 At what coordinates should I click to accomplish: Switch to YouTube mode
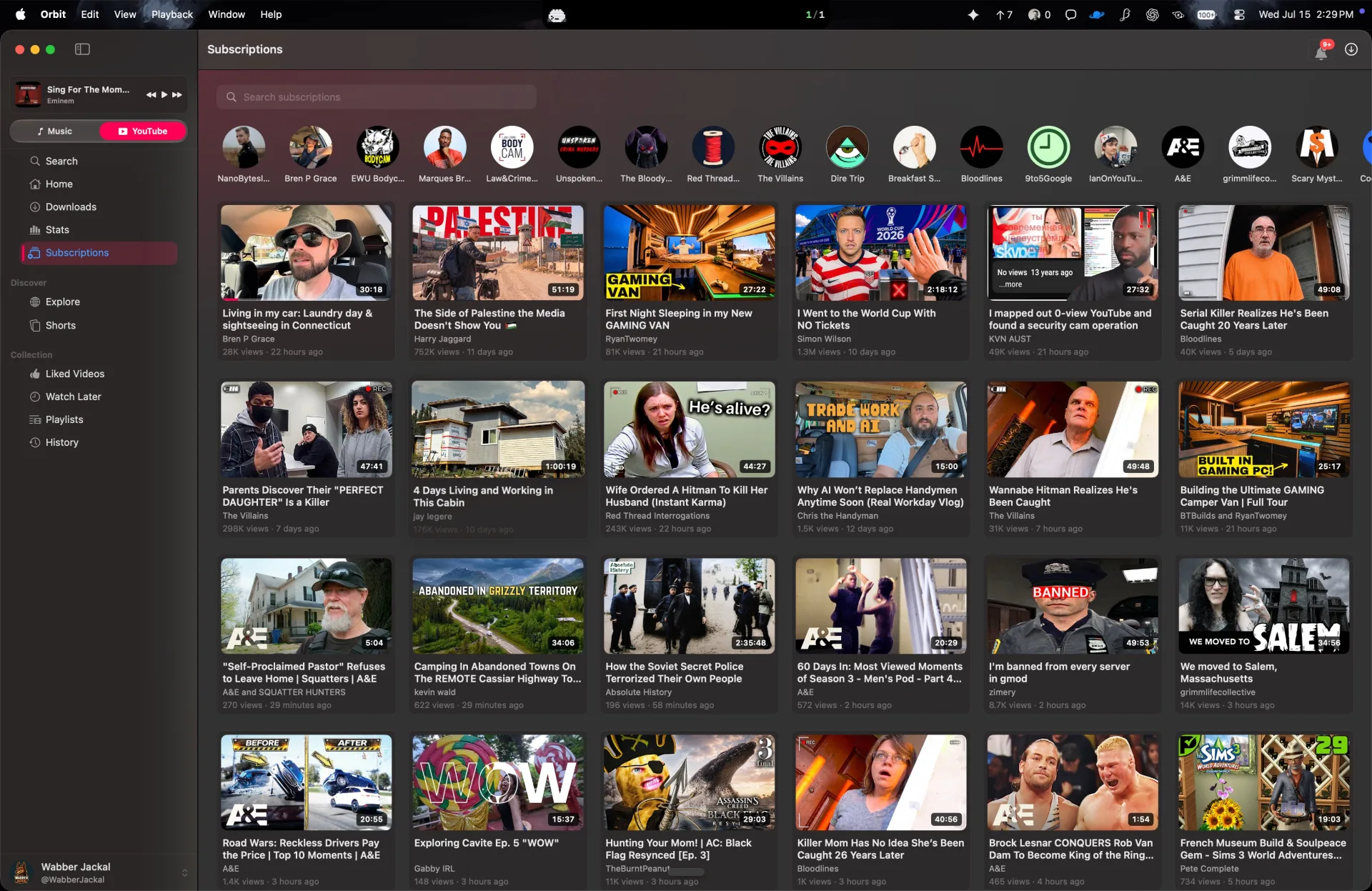143,131
